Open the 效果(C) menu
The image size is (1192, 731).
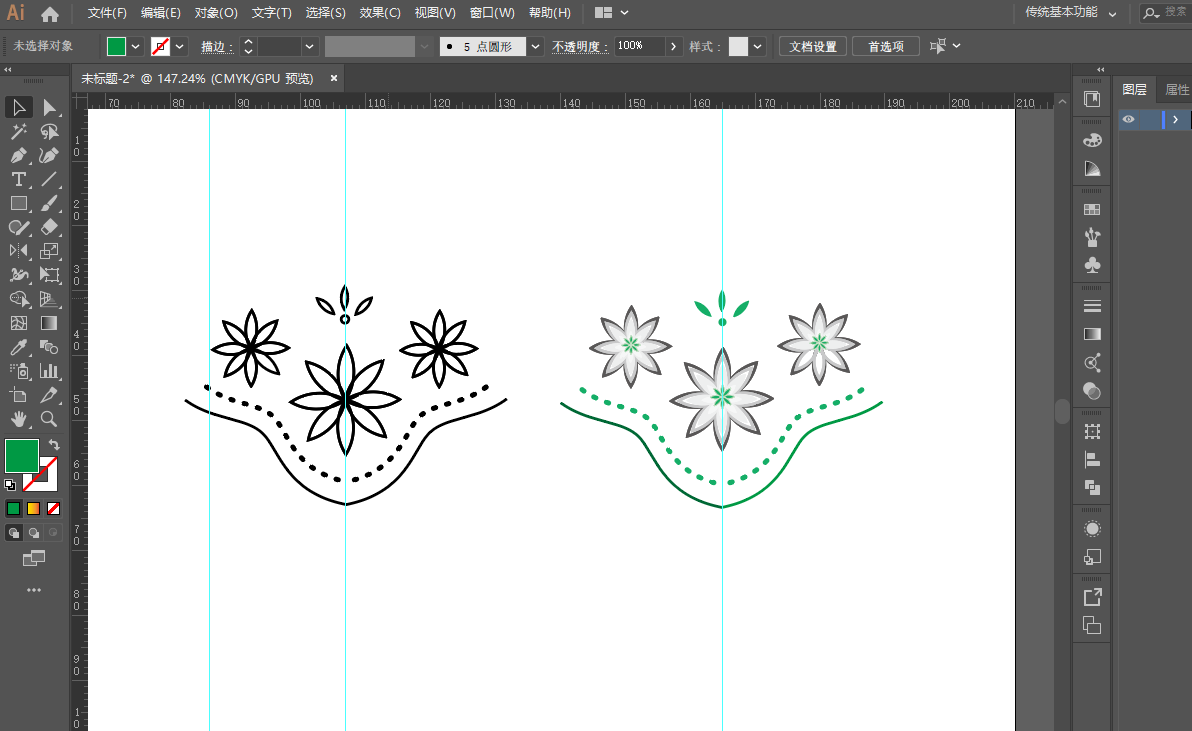point(380,13)
